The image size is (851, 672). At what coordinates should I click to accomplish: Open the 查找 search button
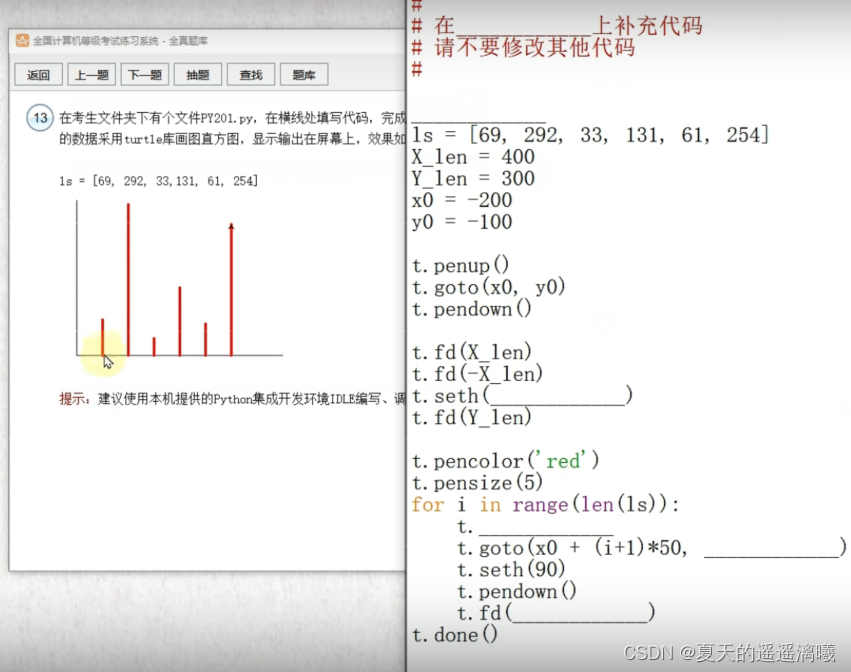(x=251, y=74)
